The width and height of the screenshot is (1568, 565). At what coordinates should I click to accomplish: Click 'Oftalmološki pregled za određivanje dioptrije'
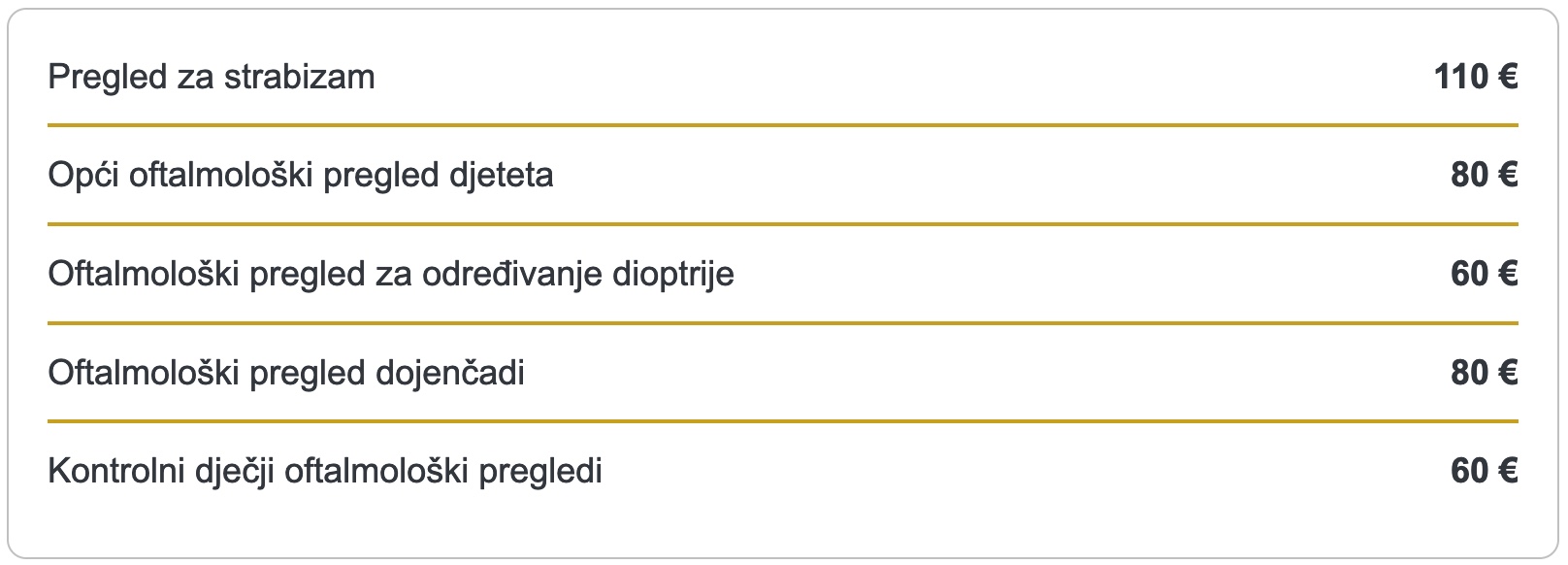click(x=391, y=275)
